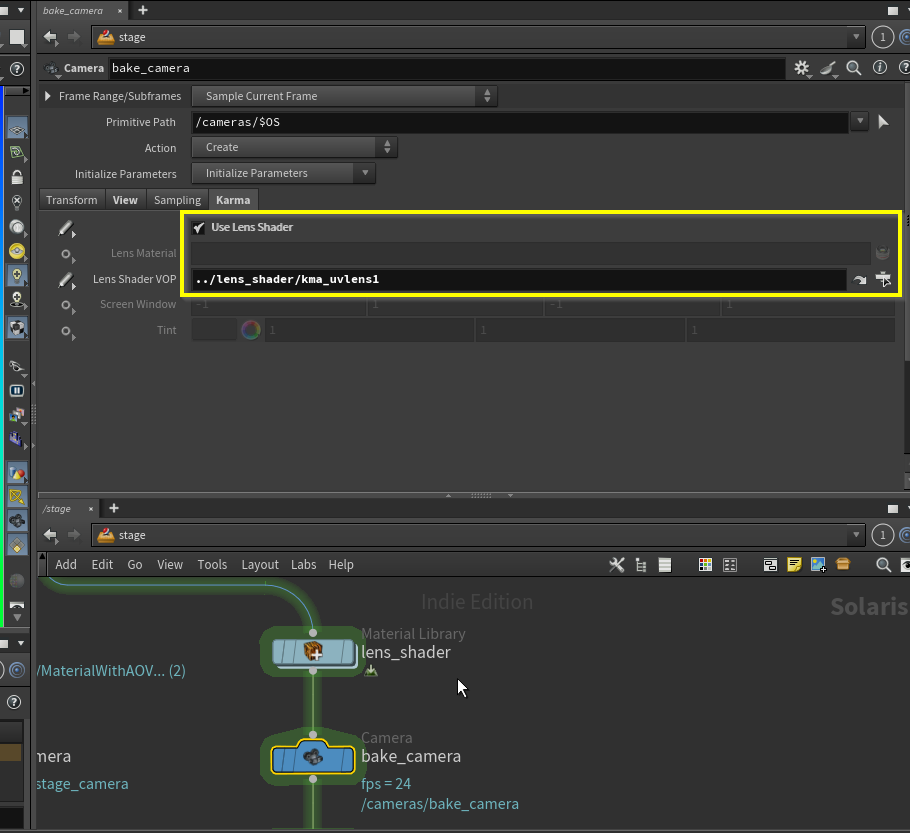Open the Add menu in network editor
This screenshot has width=910, height=833.
[x=66, y=565]
